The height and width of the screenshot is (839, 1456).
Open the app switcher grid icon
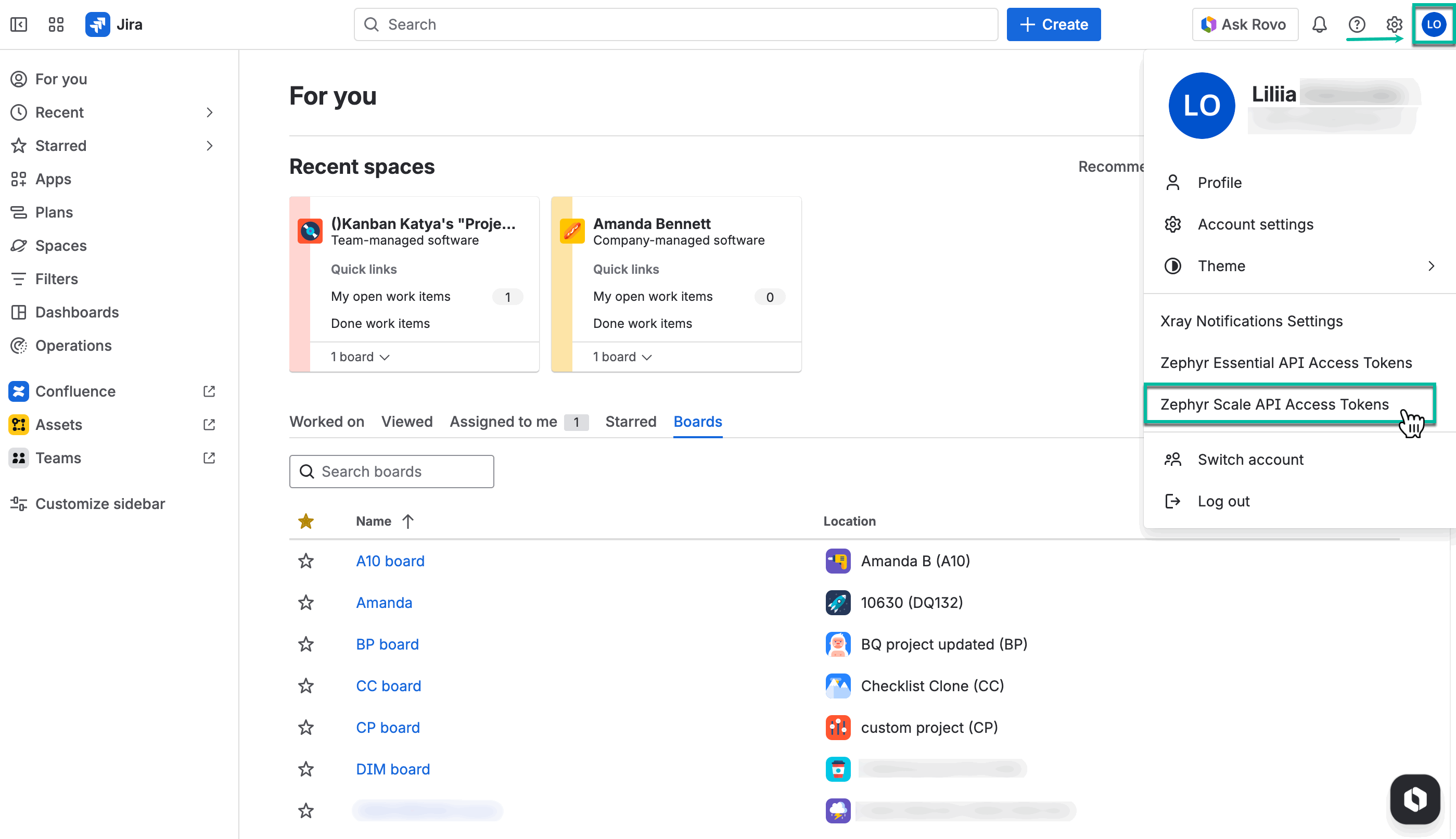click(56, 24)
